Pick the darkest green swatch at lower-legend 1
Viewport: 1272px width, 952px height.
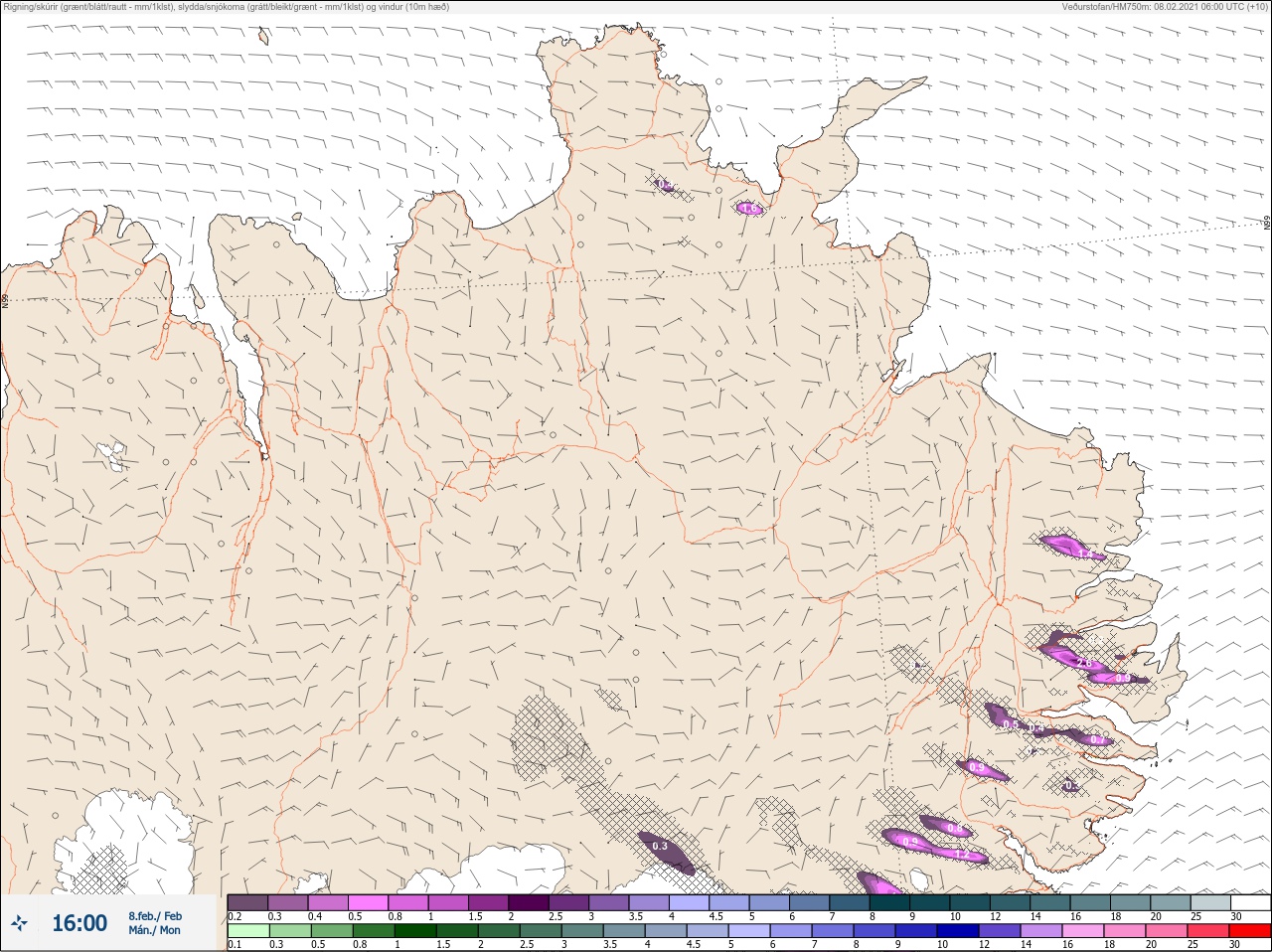tap(413, 931)
